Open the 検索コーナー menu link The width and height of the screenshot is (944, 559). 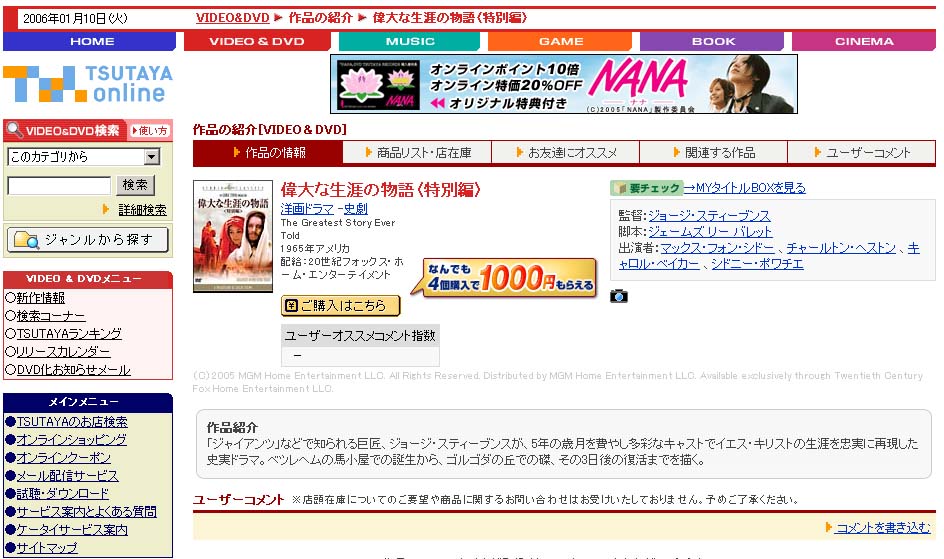[x=51, y=316]
